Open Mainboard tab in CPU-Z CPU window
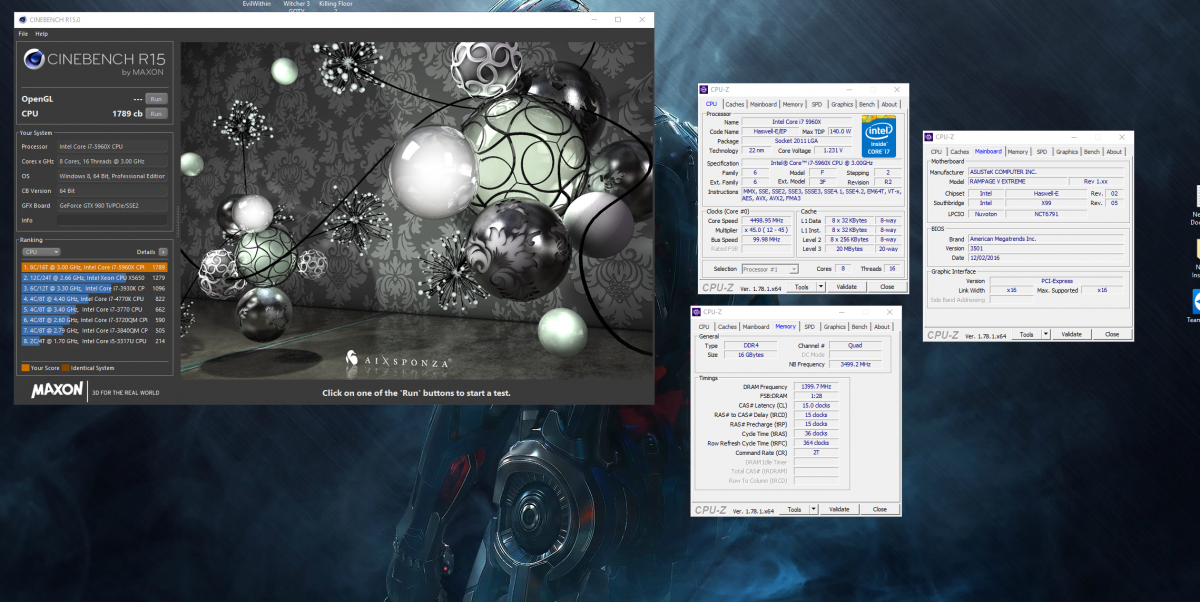This screenshot has width=1200, height=602. point(764,104)
